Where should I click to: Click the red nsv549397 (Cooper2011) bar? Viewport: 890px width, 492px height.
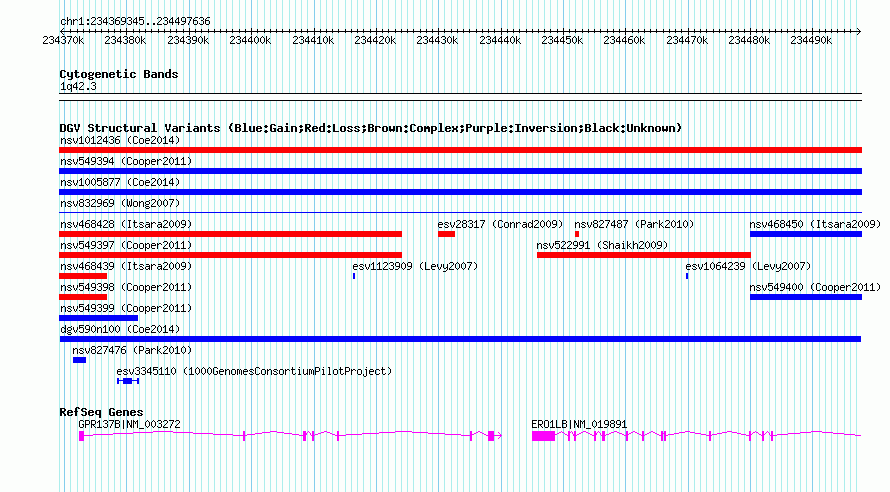click(x=230, y=255)
